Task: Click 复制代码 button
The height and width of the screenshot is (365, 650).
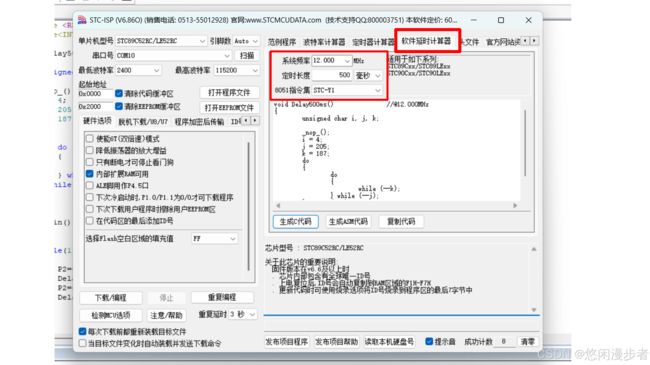Action: tap(401, 221)
